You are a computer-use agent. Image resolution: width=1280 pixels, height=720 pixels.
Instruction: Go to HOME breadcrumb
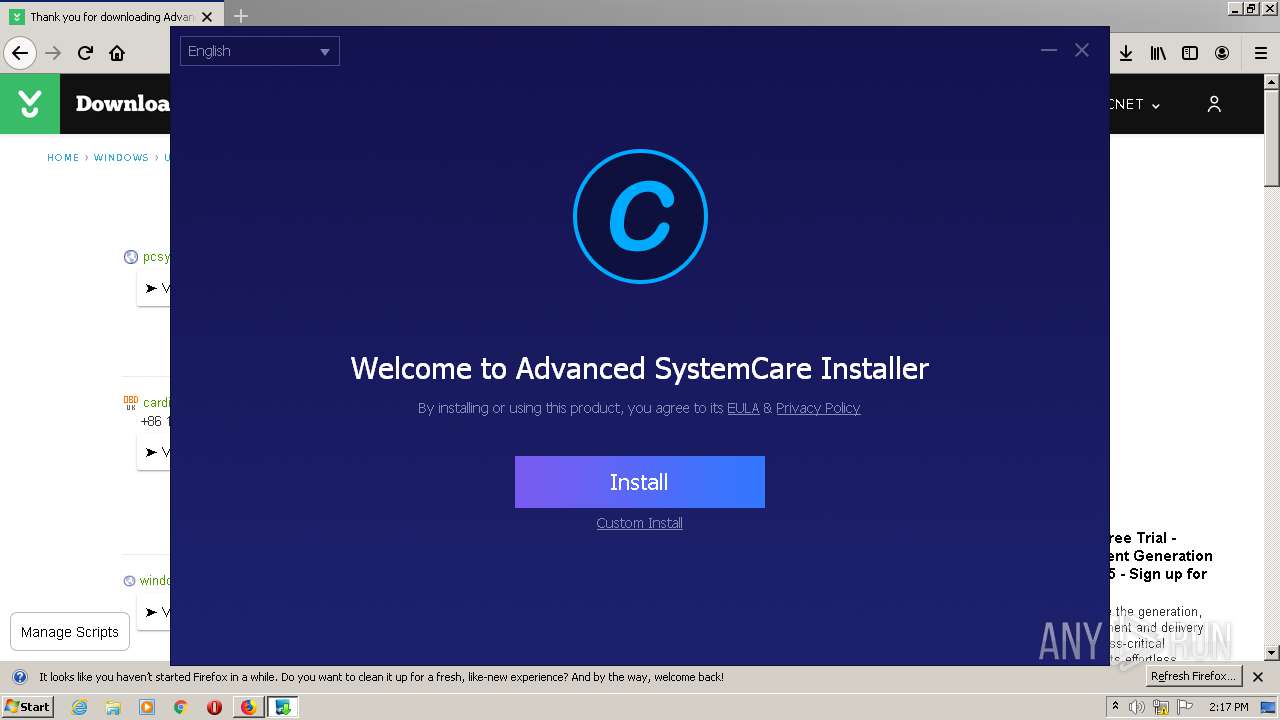[63, 158]
